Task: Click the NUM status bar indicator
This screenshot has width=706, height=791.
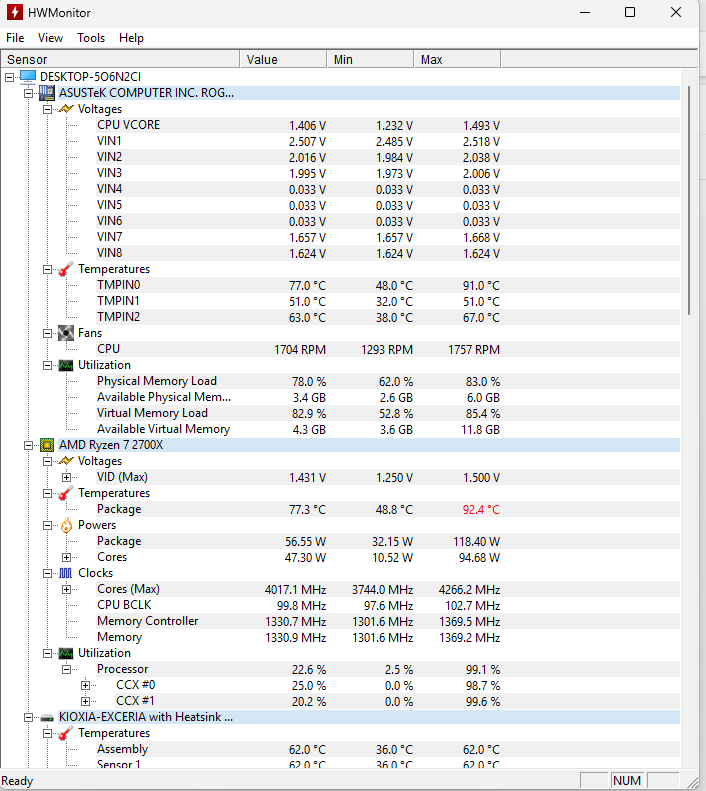Action: tap(627, 780)
